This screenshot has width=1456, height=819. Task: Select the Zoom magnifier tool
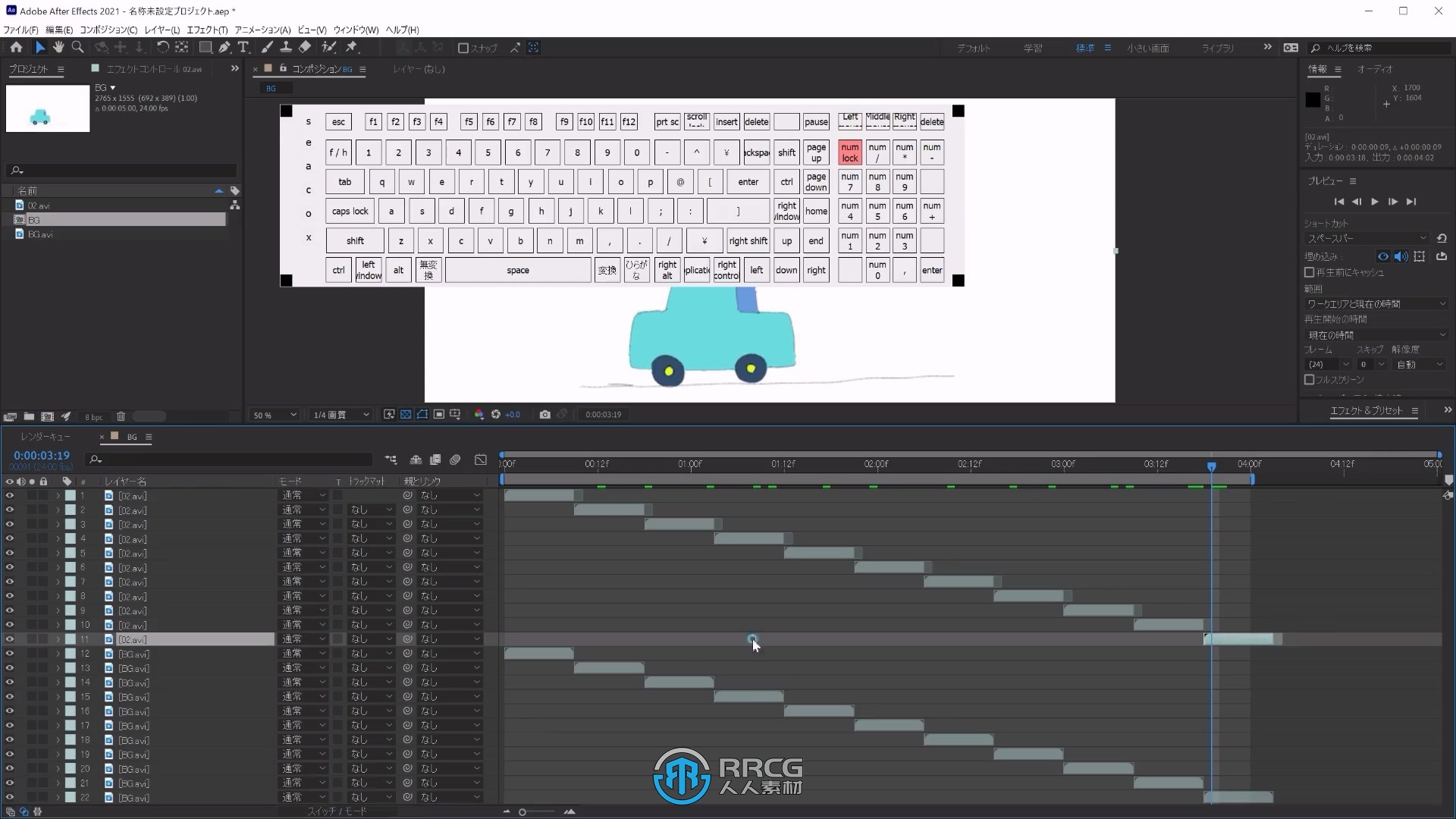click(x=77, y=47)
